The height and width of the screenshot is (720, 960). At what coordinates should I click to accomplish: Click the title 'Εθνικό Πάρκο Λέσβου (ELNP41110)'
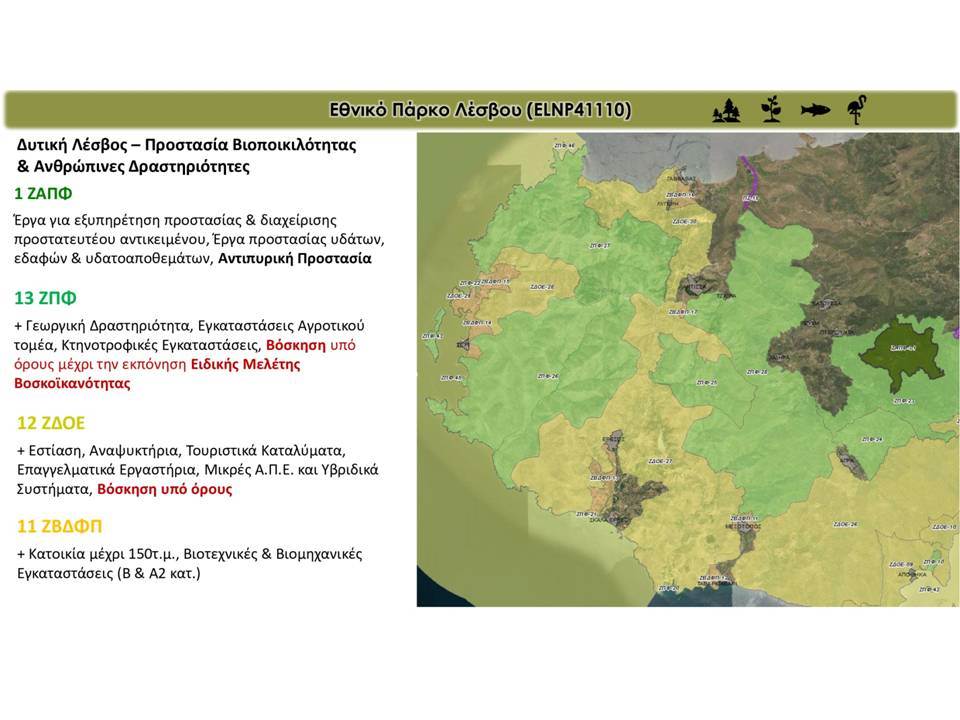tap(480, 110)
